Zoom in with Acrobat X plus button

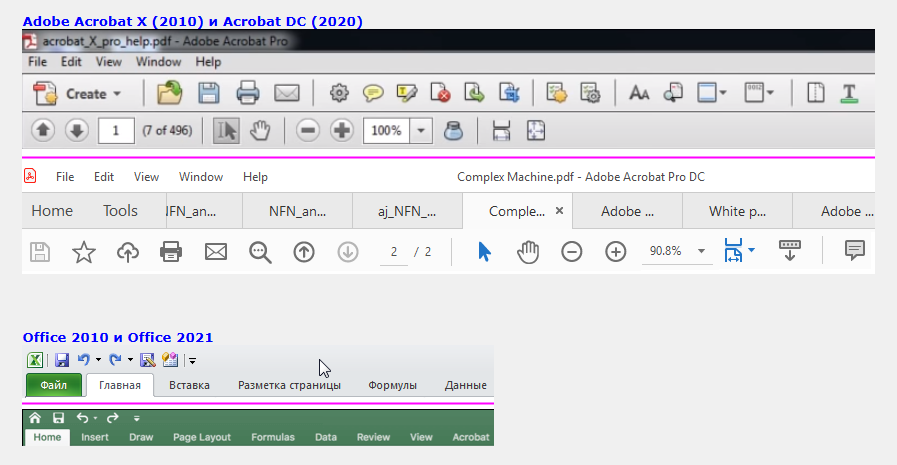coord(342,130)
